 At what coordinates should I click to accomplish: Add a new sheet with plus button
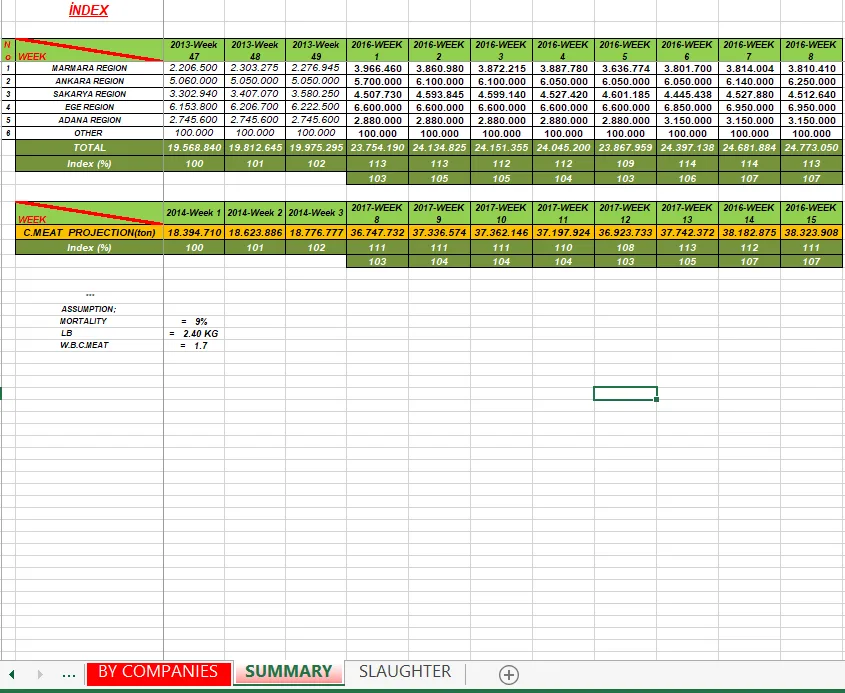[x=509, y=674]
